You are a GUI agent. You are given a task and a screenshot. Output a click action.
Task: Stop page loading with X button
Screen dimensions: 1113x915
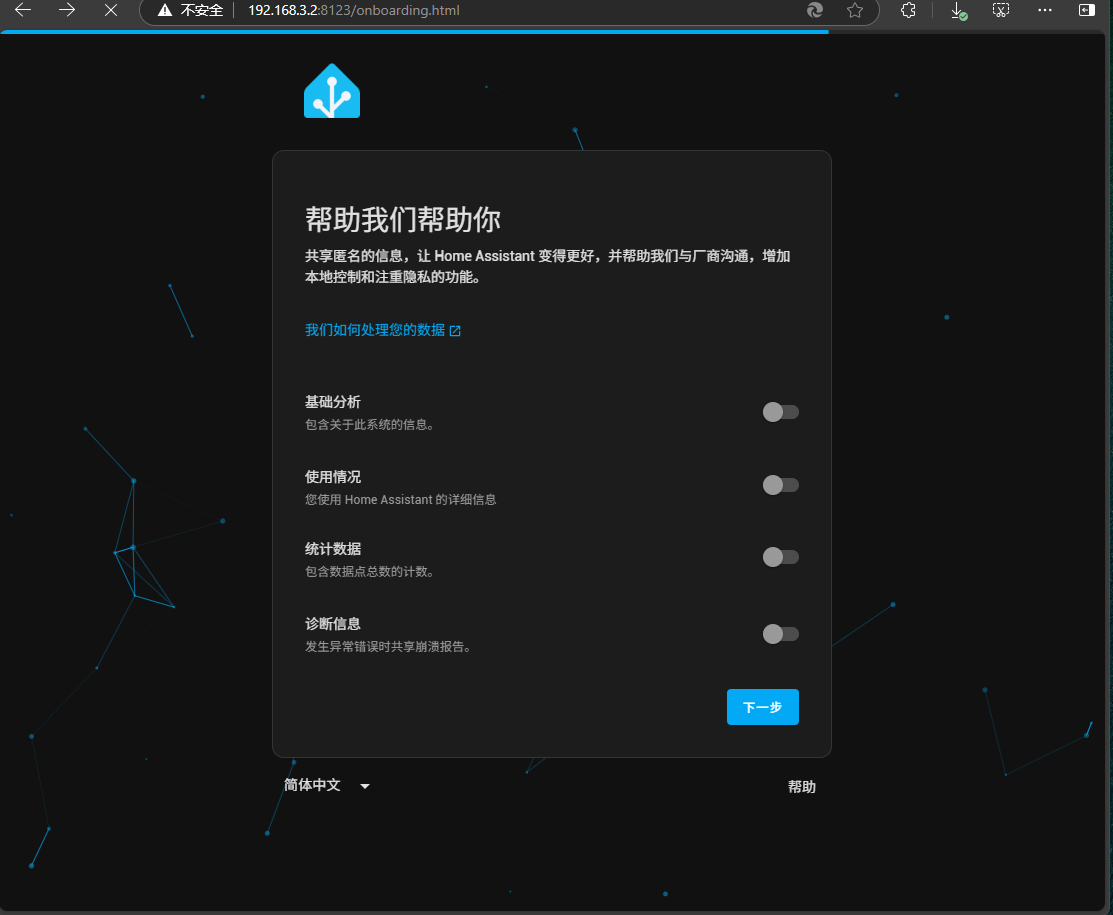tap(111, 10)
